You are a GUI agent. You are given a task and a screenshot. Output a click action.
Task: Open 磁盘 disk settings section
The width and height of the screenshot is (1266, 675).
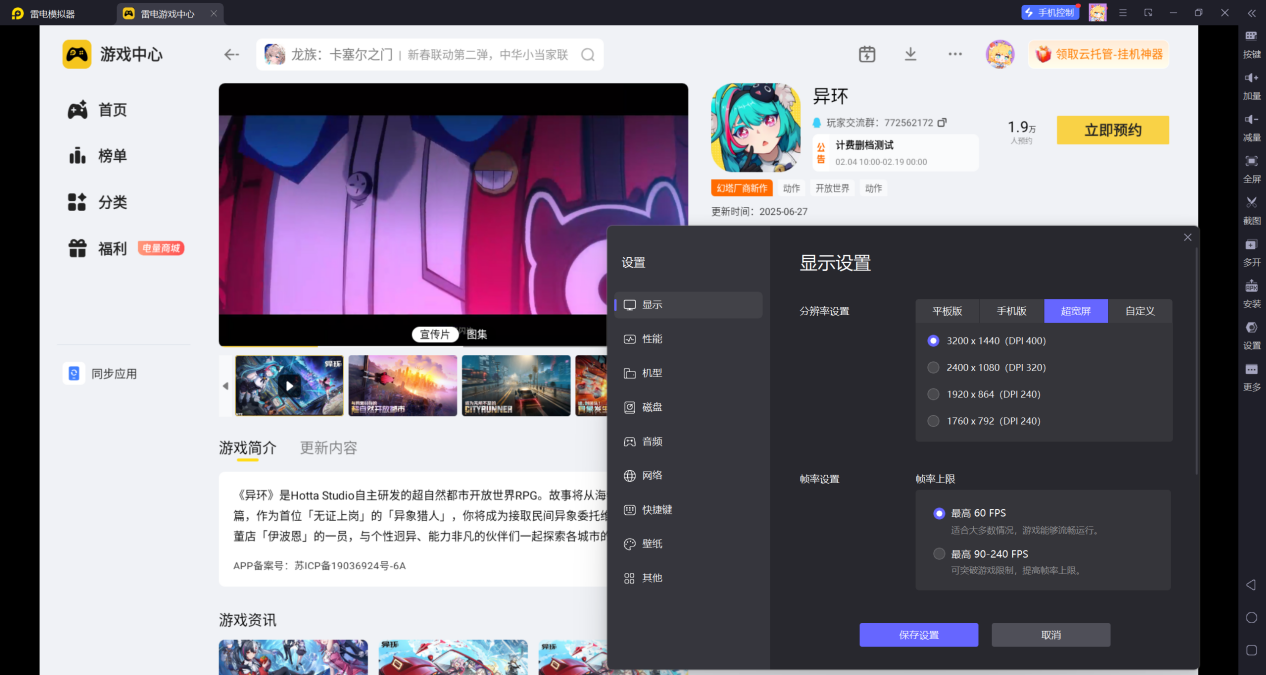pos(689,407)
